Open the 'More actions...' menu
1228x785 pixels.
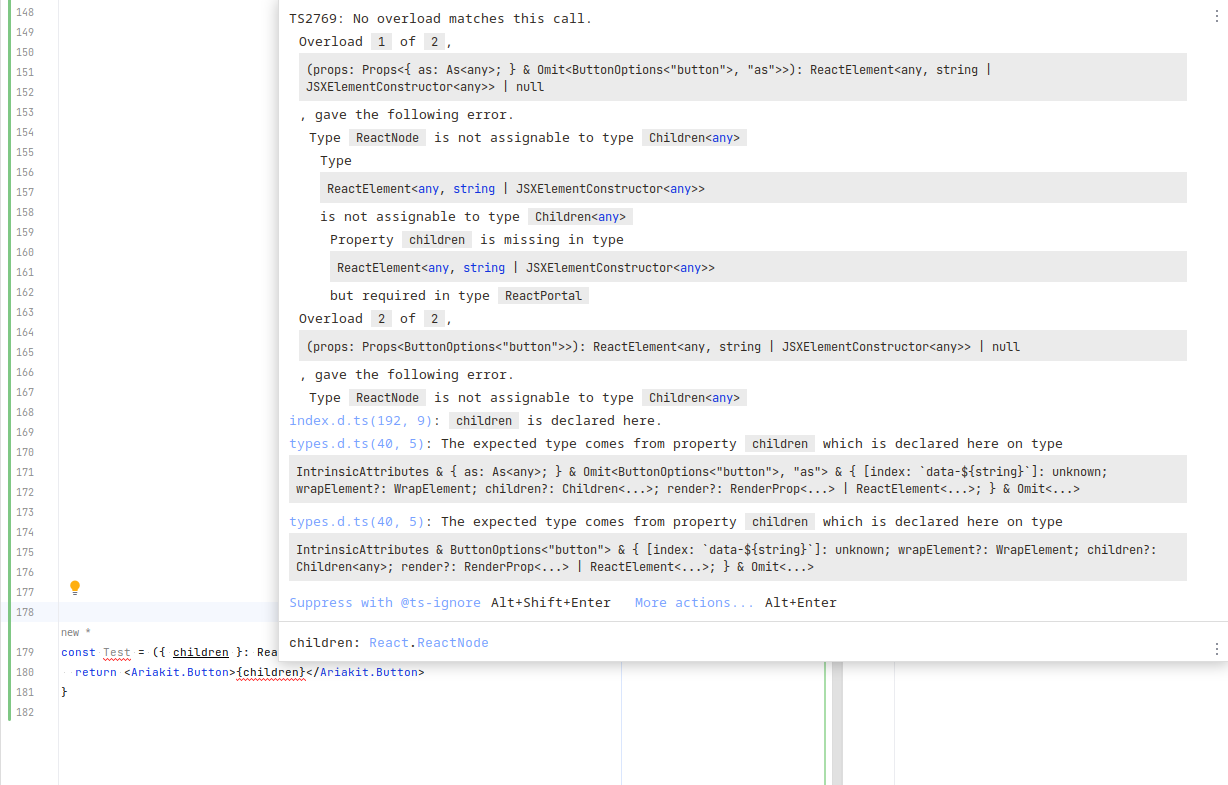[x=693, y=602]
